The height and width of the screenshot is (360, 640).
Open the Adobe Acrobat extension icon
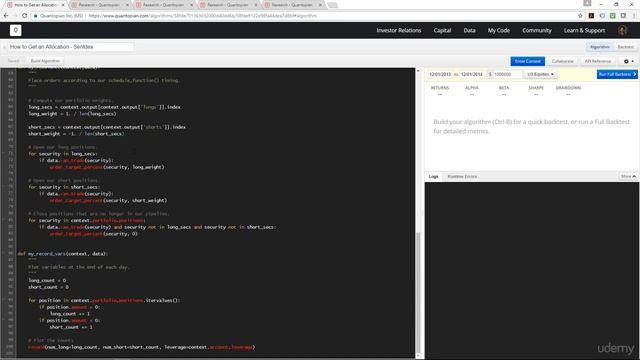pyautogui.click(x=591, y=16)
